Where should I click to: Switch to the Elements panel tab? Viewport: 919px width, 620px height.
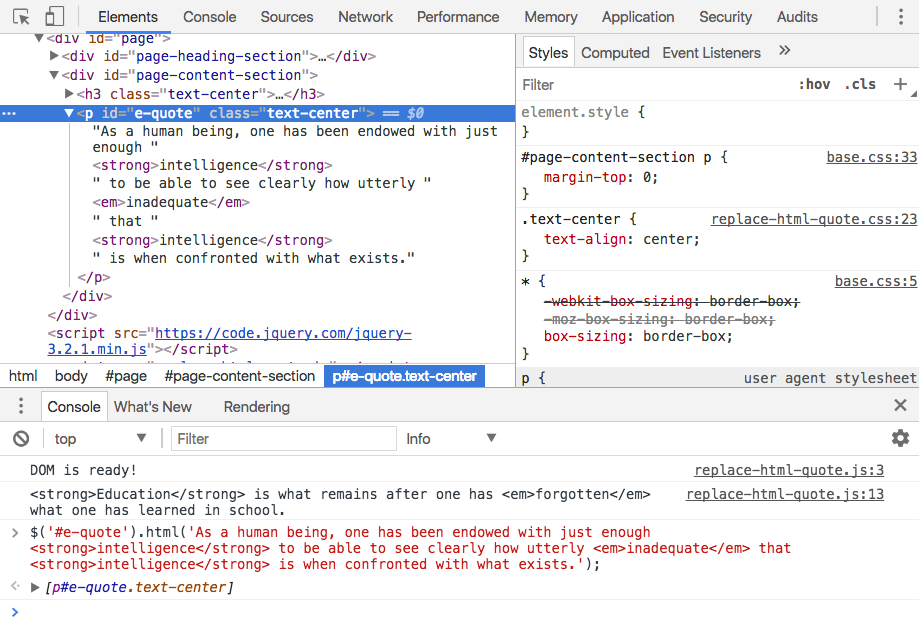[x=128, y=17]
